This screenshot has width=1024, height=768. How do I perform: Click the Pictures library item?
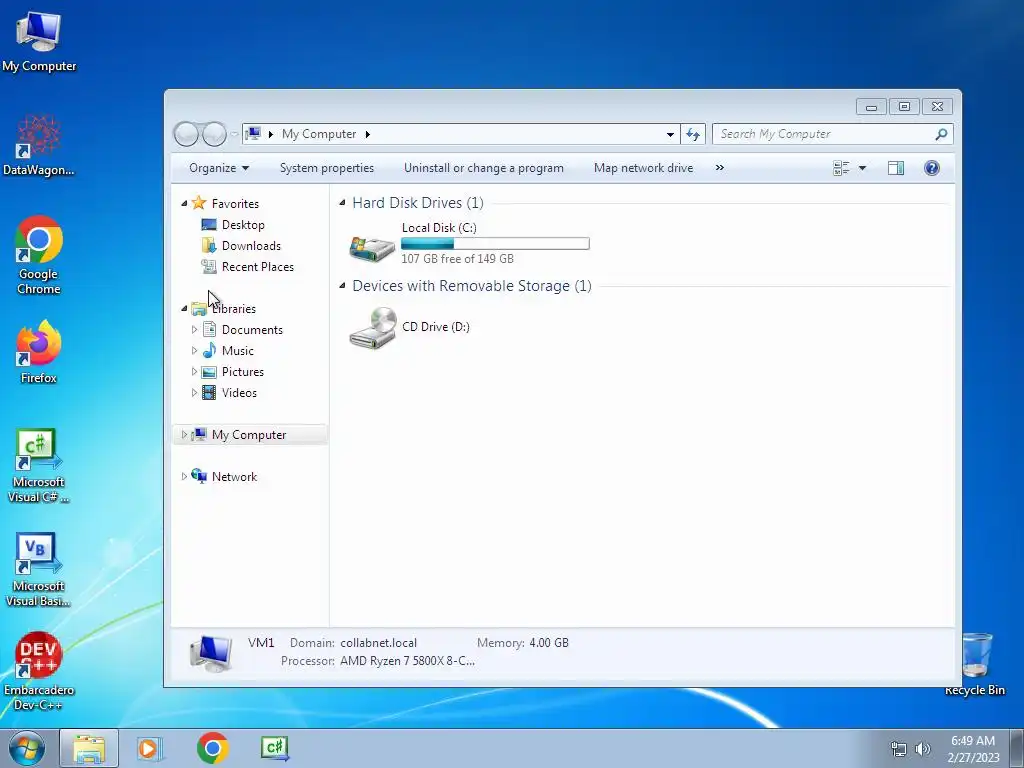pyautogui.click(x=242, y=372)
